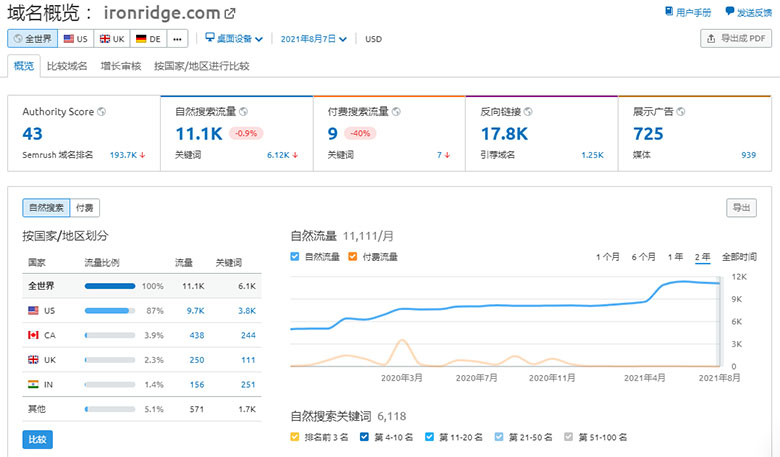Open the 概览 tab
This screenshot has height=457, width=780.
[23, 66]
